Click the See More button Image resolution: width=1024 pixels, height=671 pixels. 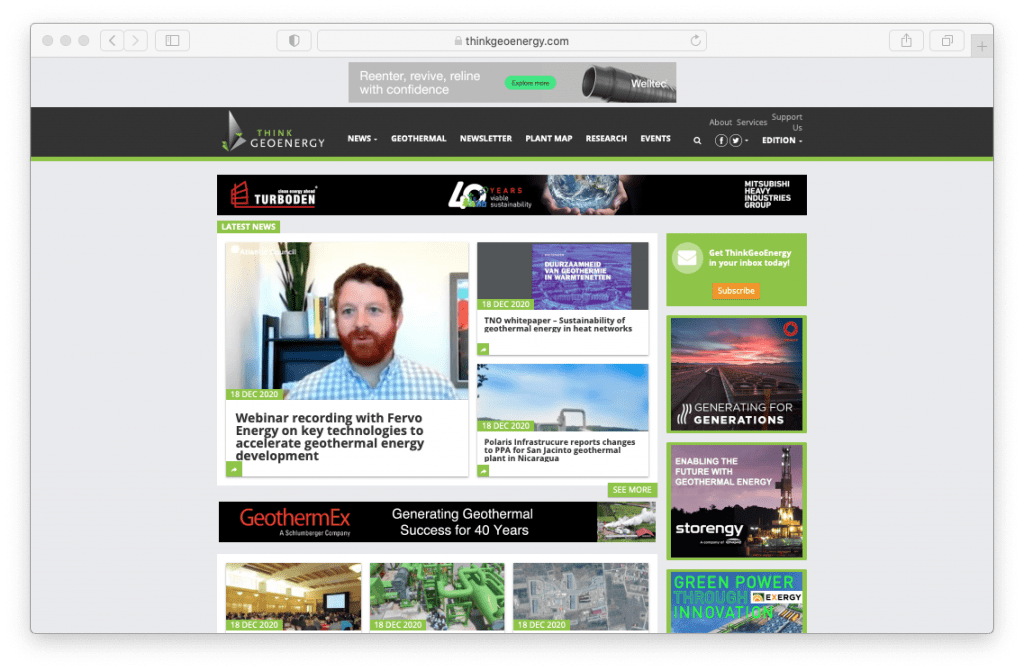click(632, 490)
